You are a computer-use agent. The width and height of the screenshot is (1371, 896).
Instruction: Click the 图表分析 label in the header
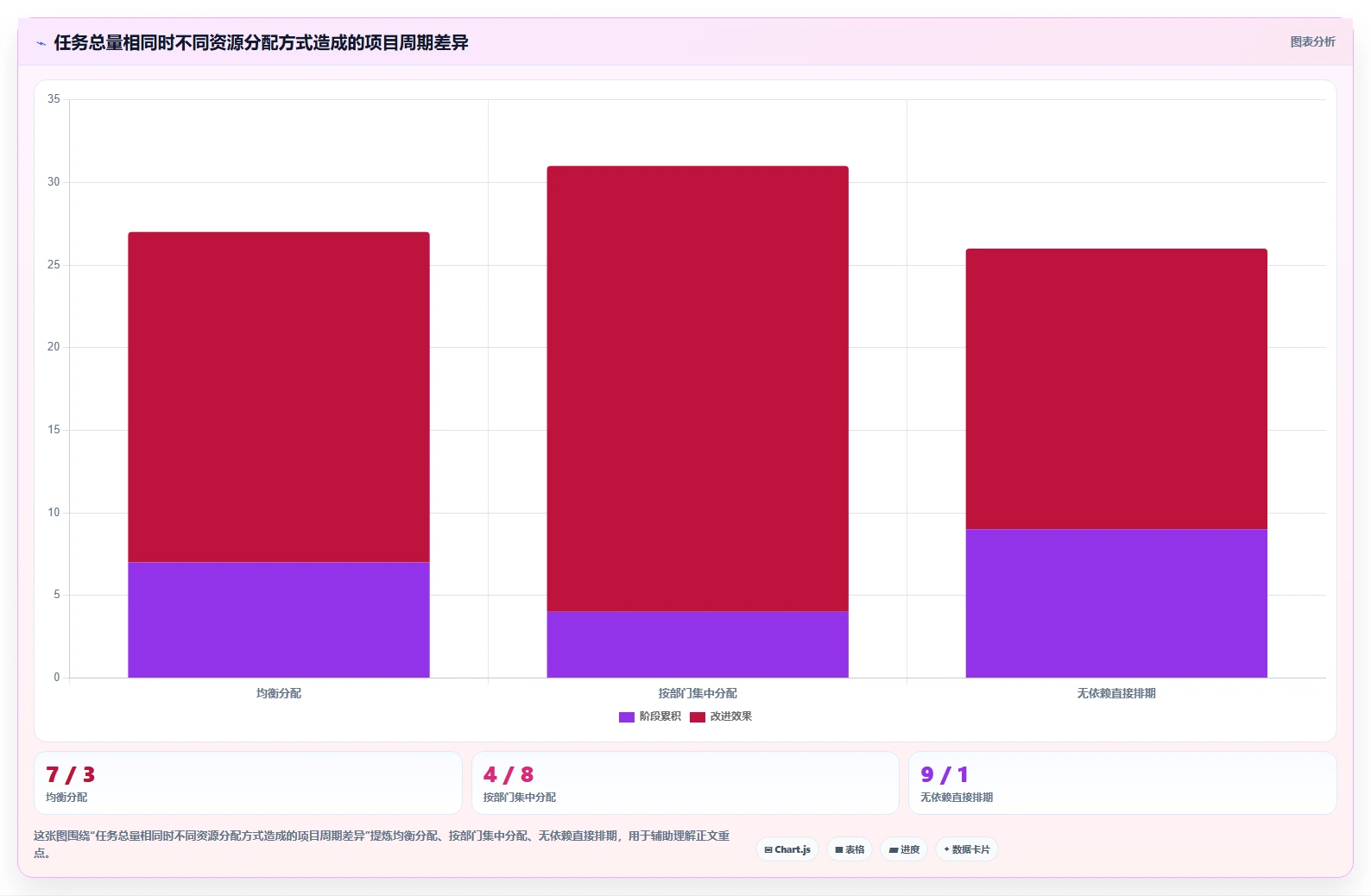(x=1312, y=42)
